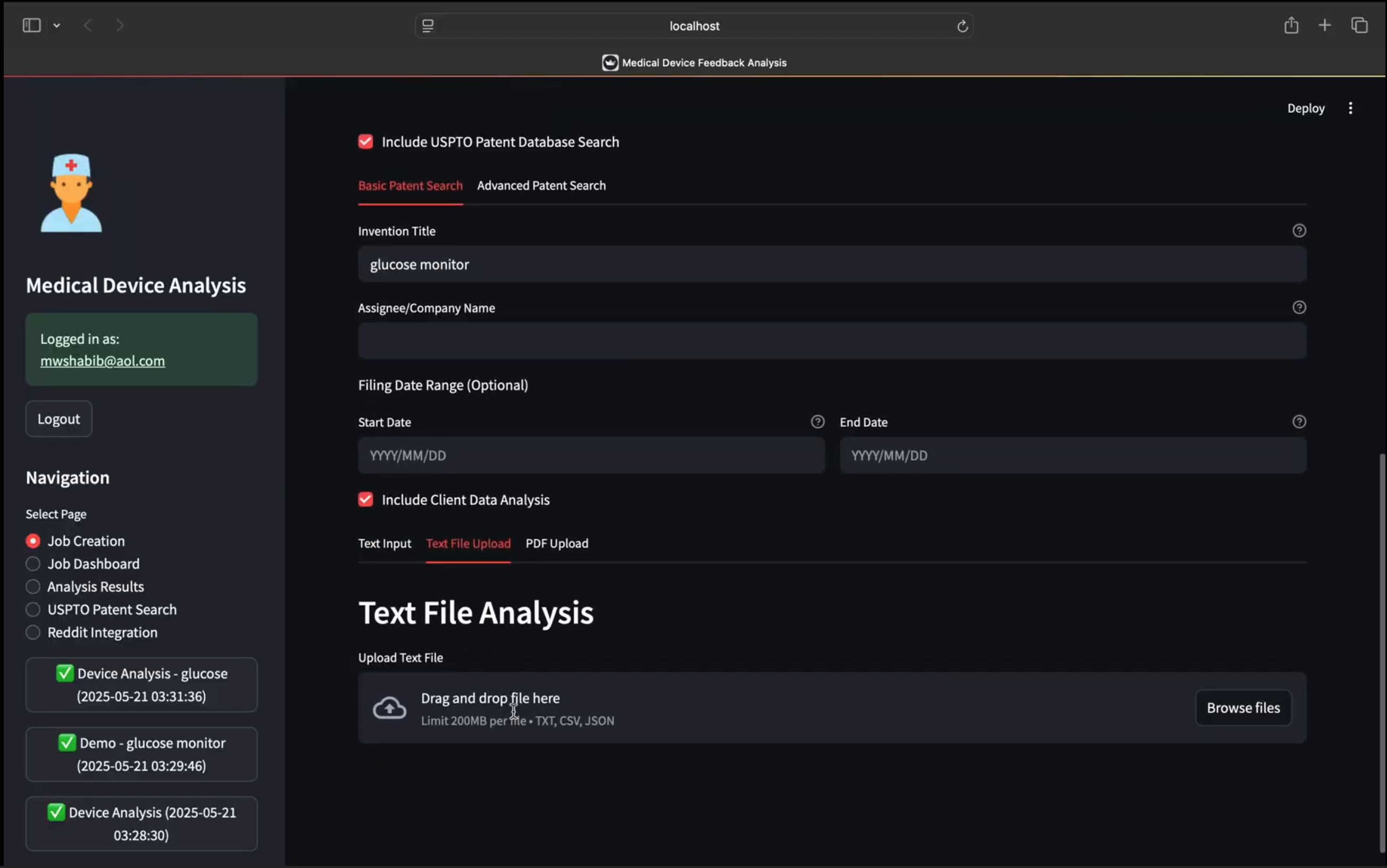This screenshot has height=868, width=1387.
Task: Click the Assignee/Company Name field
Action: tap(832, 341)
